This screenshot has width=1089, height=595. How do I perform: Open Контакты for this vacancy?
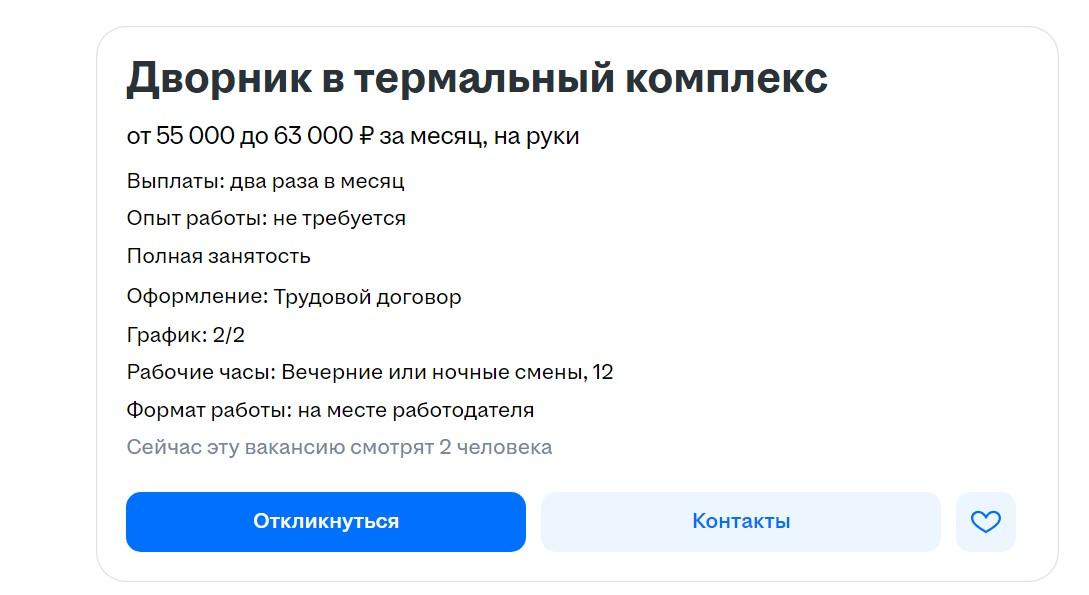point(740,521)
